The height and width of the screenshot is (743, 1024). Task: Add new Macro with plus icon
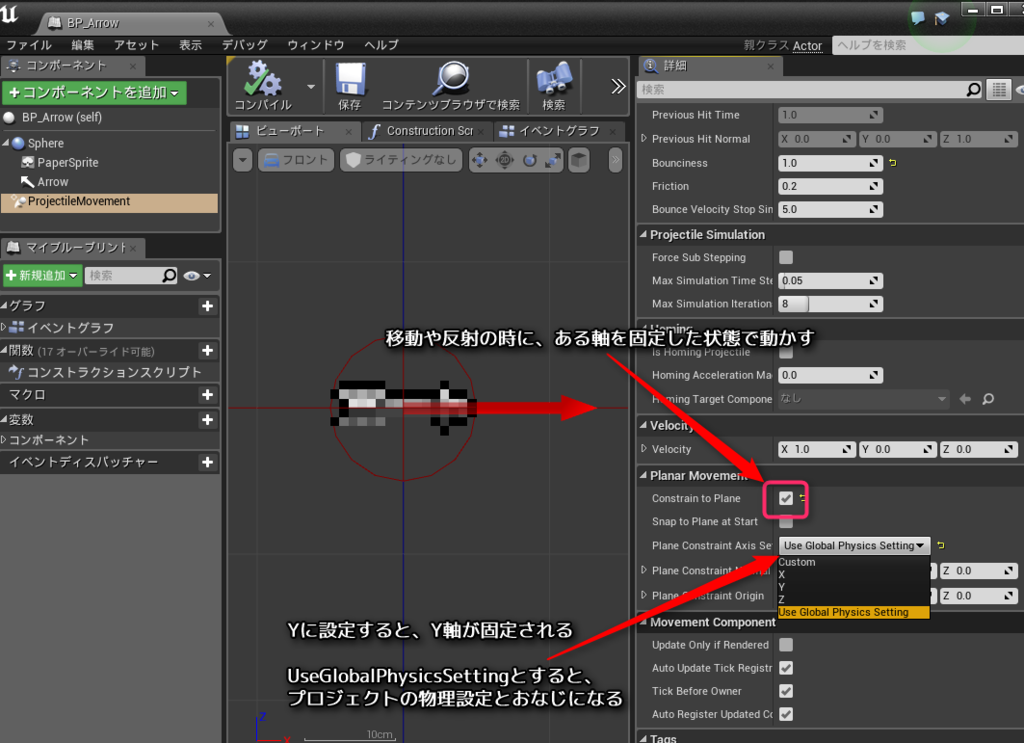pyautogui.click(x=207, y=395)
